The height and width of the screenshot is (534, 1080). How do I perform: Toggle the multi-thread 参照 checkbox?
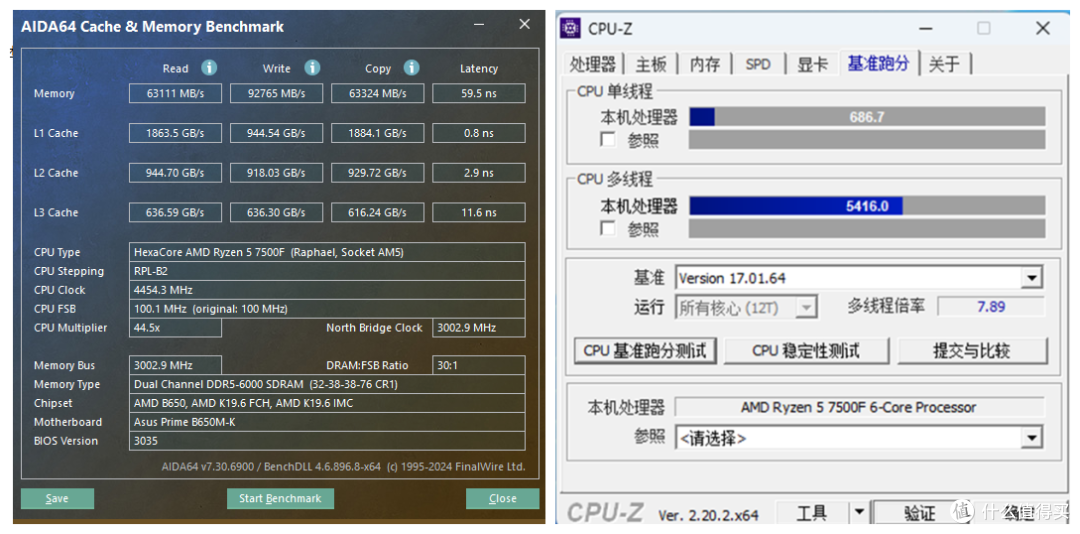tap(608, 228)
